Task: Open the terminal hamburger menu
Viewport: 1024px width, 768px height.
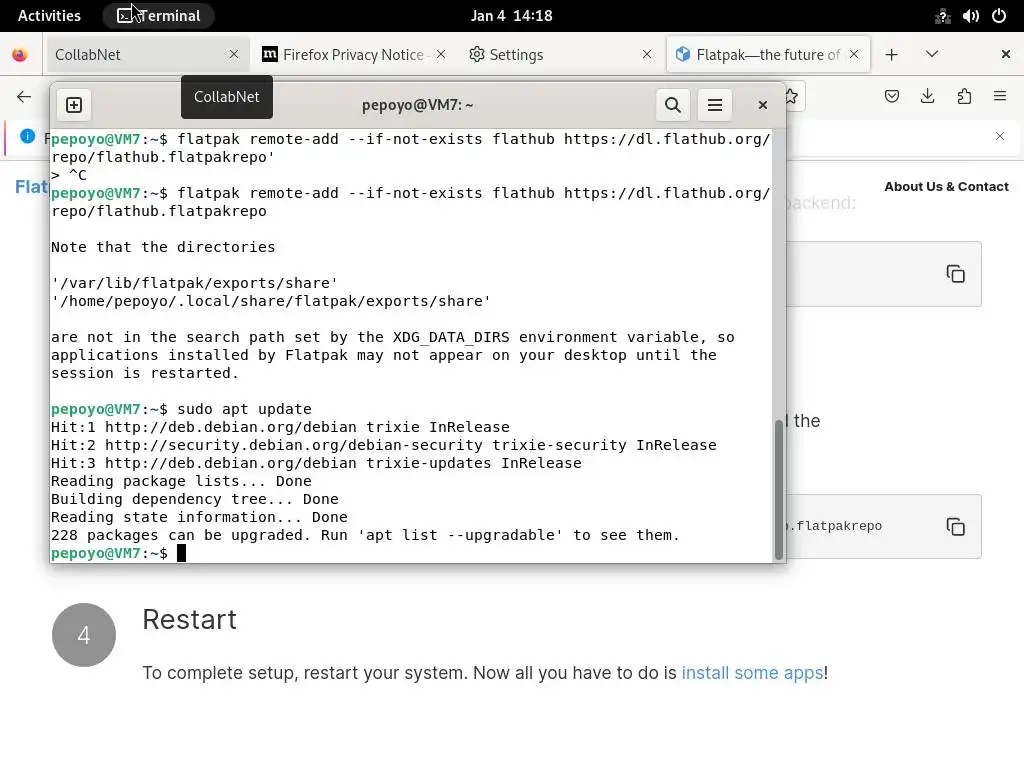Action: click(714, 105)
